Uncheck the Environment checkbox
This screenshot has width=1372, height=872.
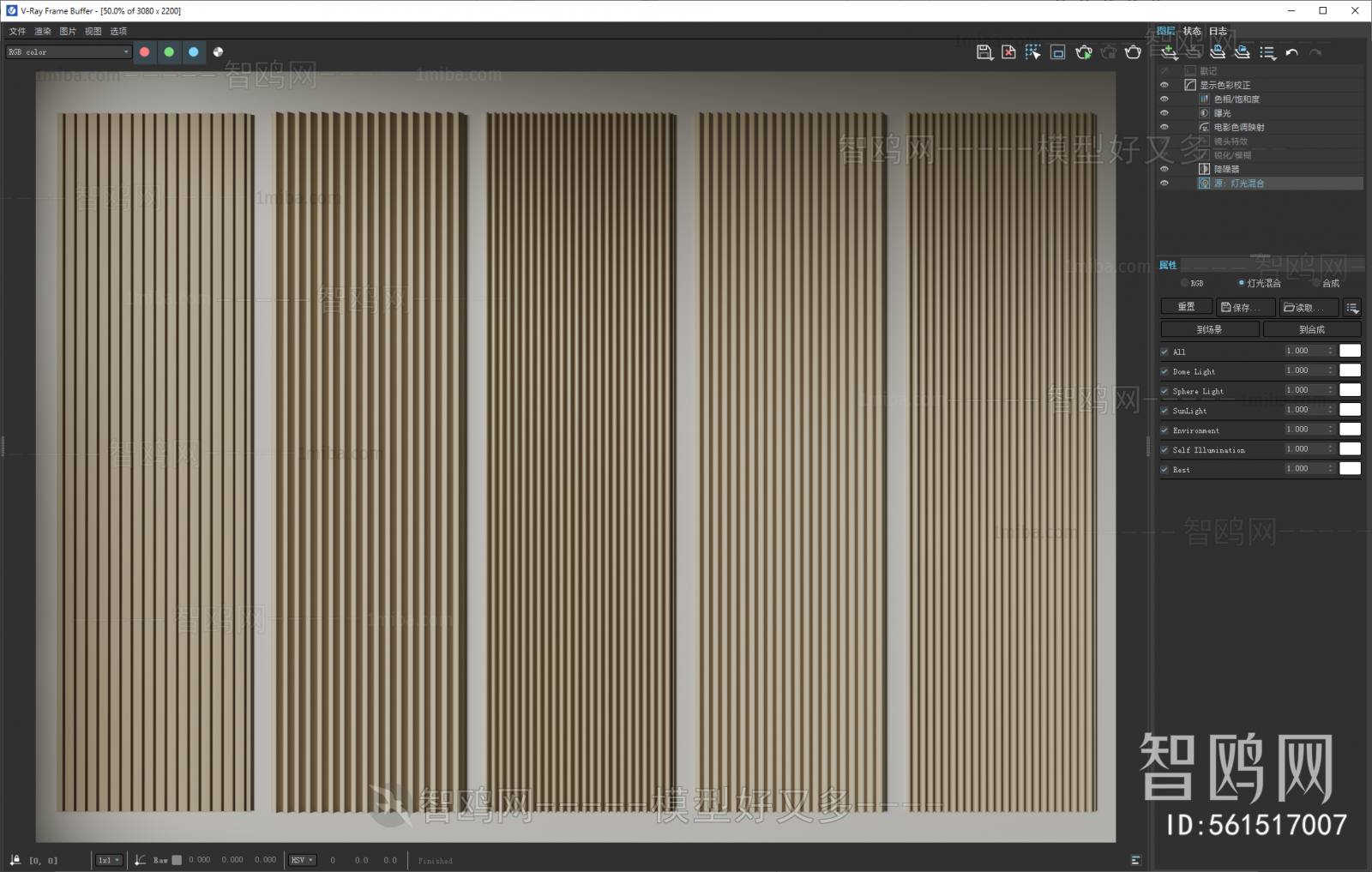(1164, 430)
